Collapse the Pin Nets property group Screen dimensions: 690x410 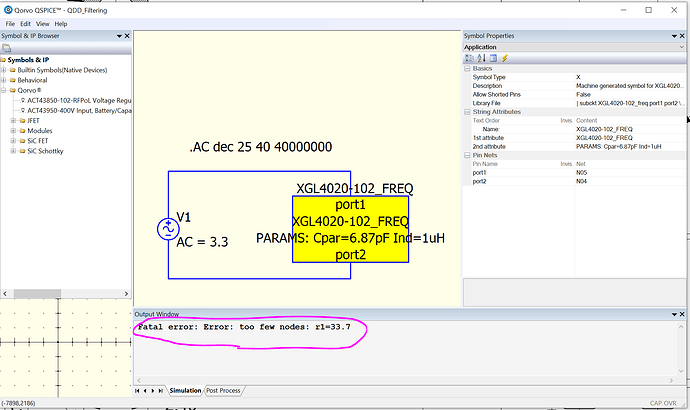coord(467,155)
